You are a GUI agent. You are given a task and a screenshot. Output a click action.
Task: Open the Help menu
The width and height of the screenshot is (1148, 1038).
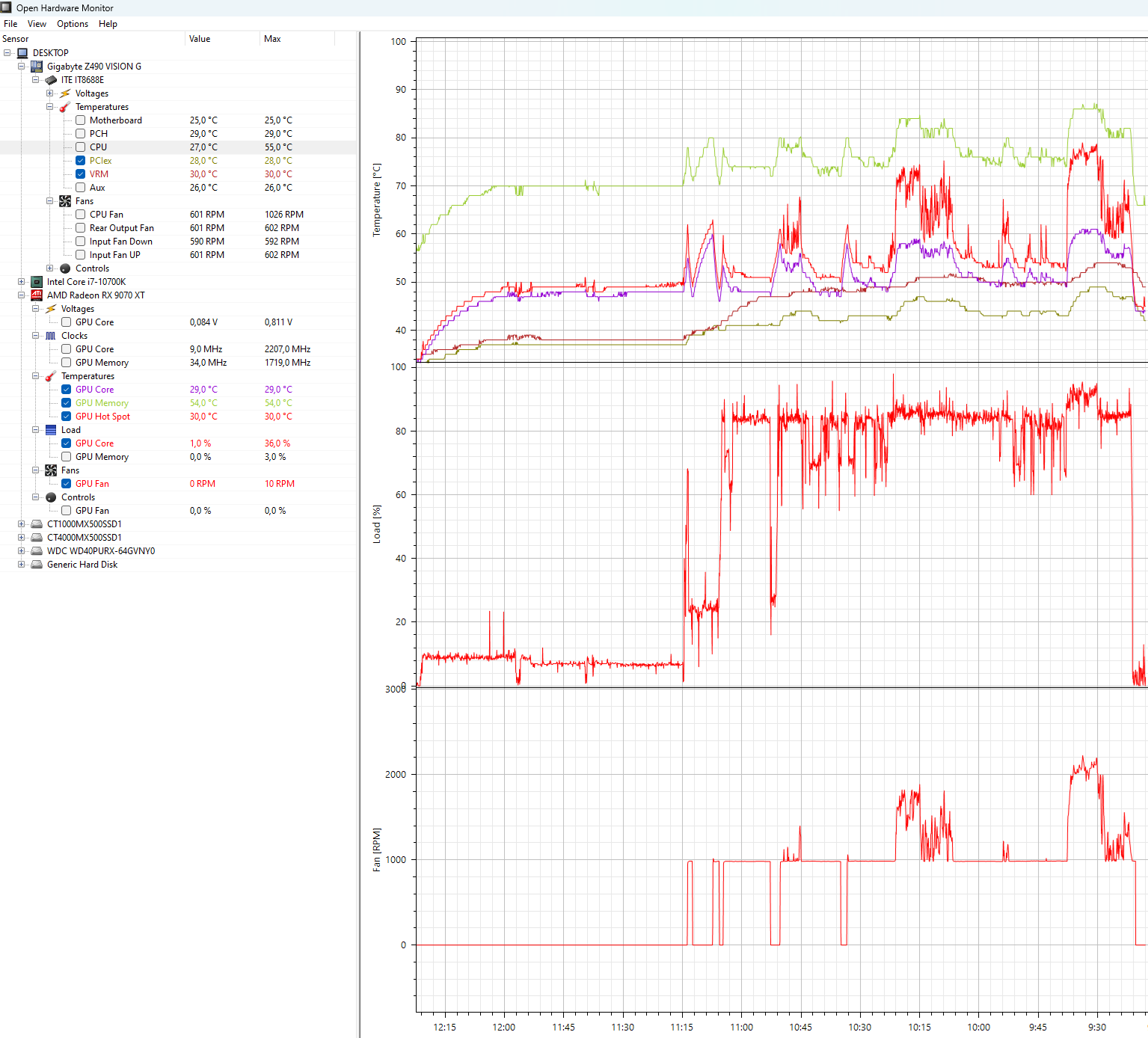108,24
